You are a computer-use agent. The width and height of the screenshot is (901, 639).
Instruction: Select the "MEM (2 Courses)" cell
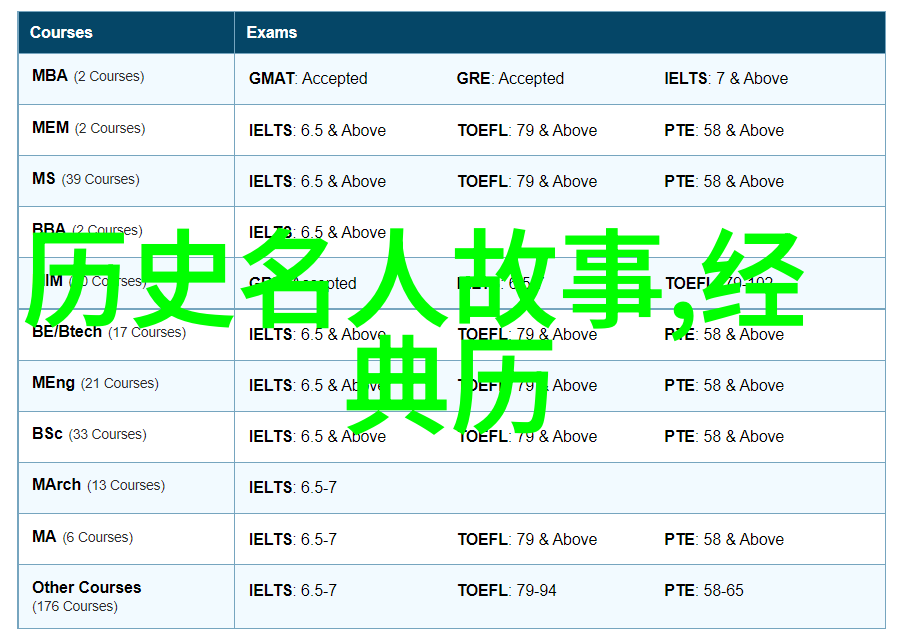tap(126, 130)
